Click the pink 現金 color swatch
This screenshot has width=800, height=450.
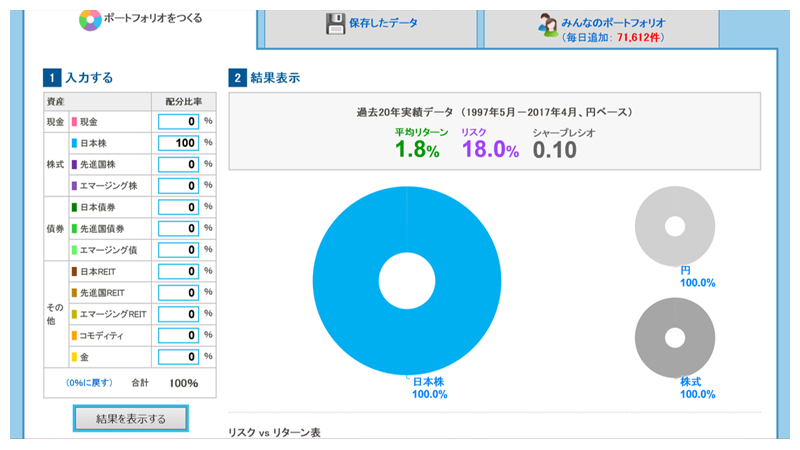click(74, 122)
